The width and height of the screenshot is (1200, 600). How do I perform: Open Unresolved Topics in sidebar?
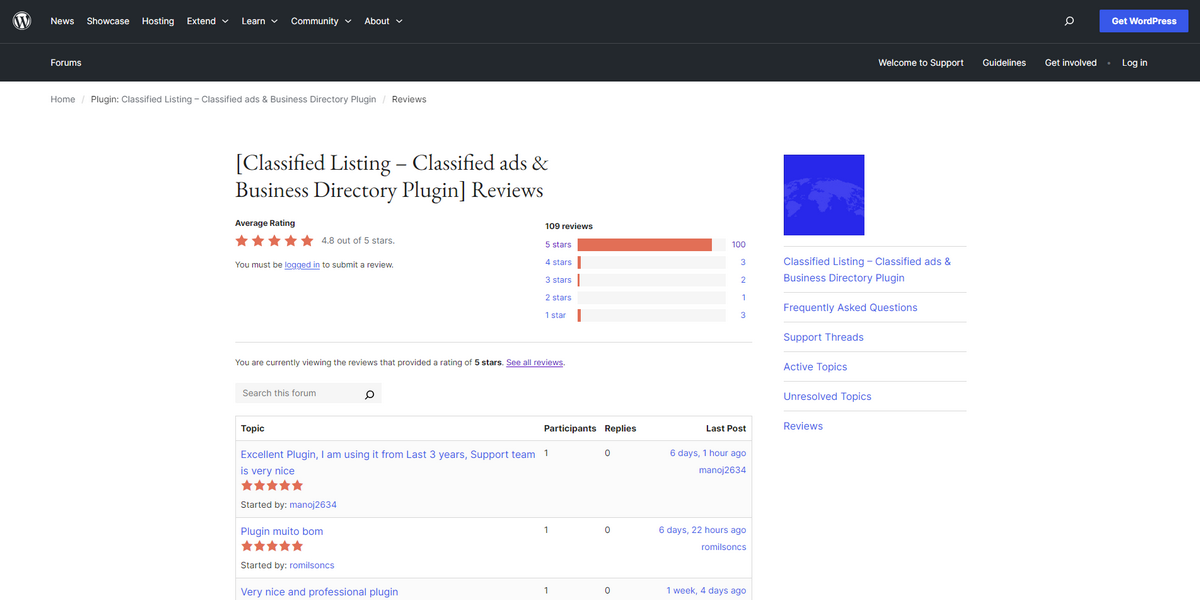(827, 397)
